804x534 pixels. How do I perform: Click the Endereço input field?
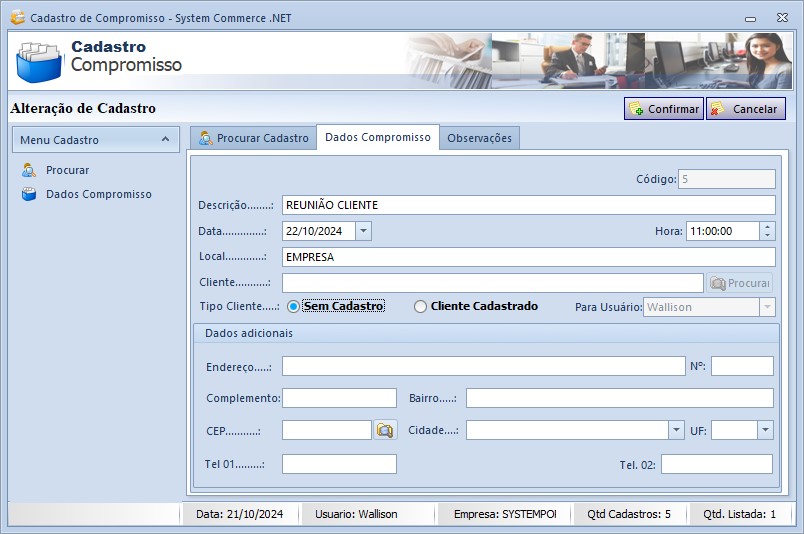483,366
